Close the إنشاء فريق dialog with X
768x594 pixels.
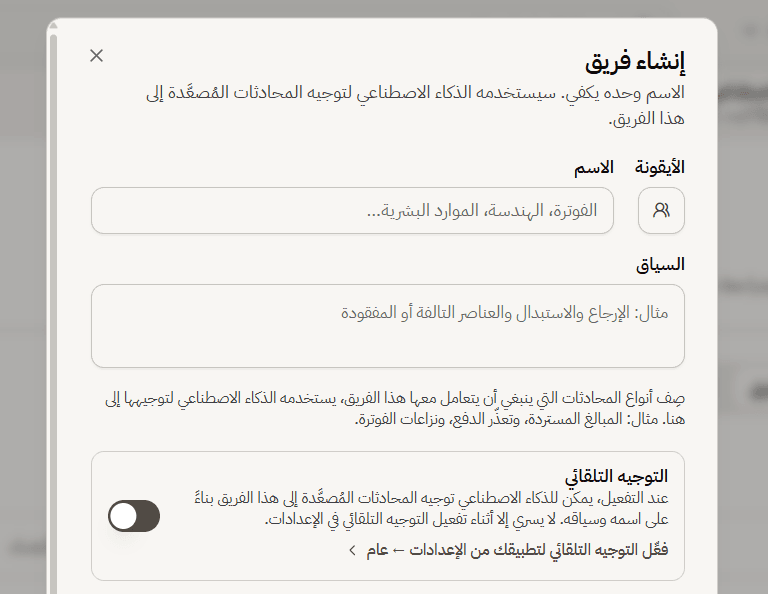click(96, 56)
